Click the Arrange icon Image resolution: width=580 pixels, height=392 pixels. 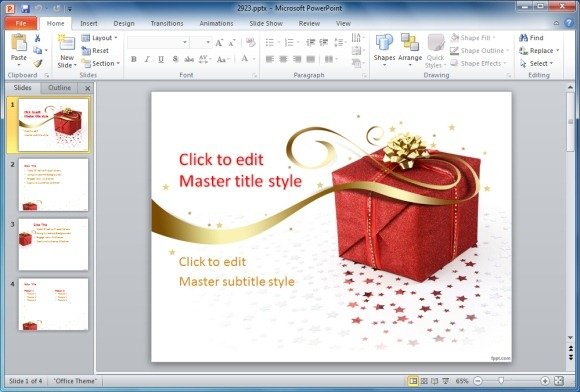[410, 43]
